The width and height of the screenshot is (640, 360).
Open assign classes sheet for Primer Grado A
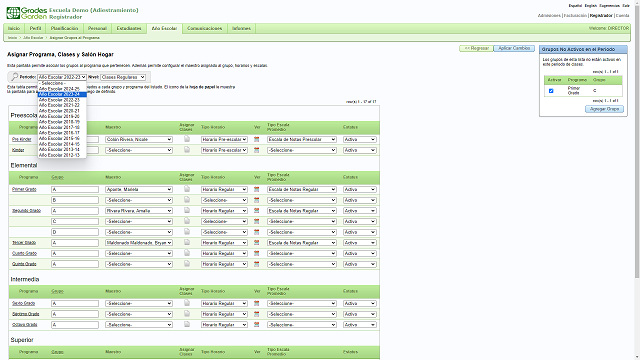point(187,189)
